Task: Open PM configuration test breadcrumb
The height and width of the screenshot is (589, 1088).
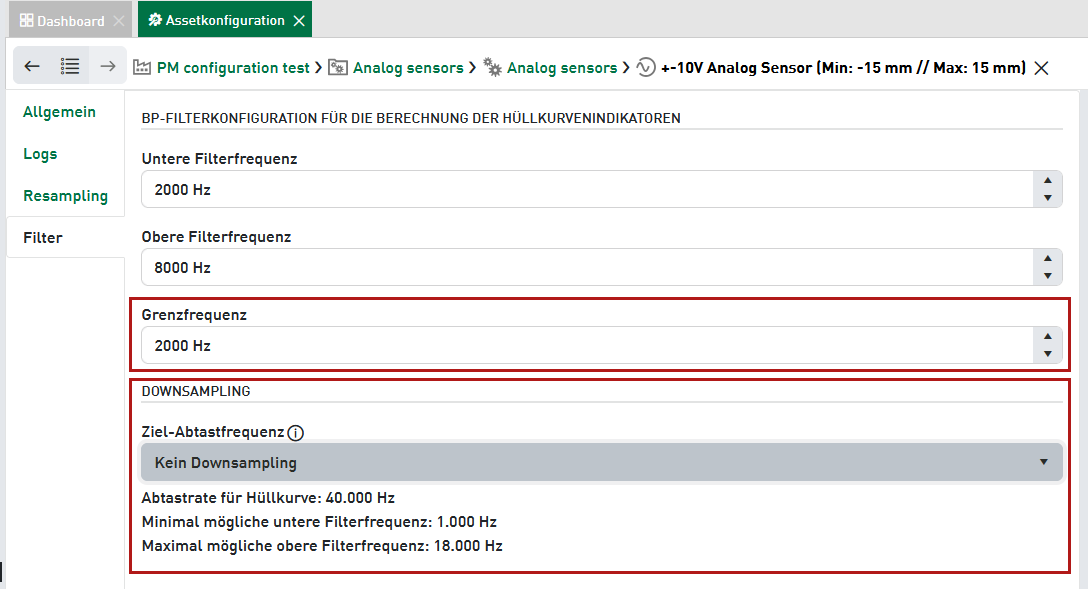Action: tap(233, 68)
